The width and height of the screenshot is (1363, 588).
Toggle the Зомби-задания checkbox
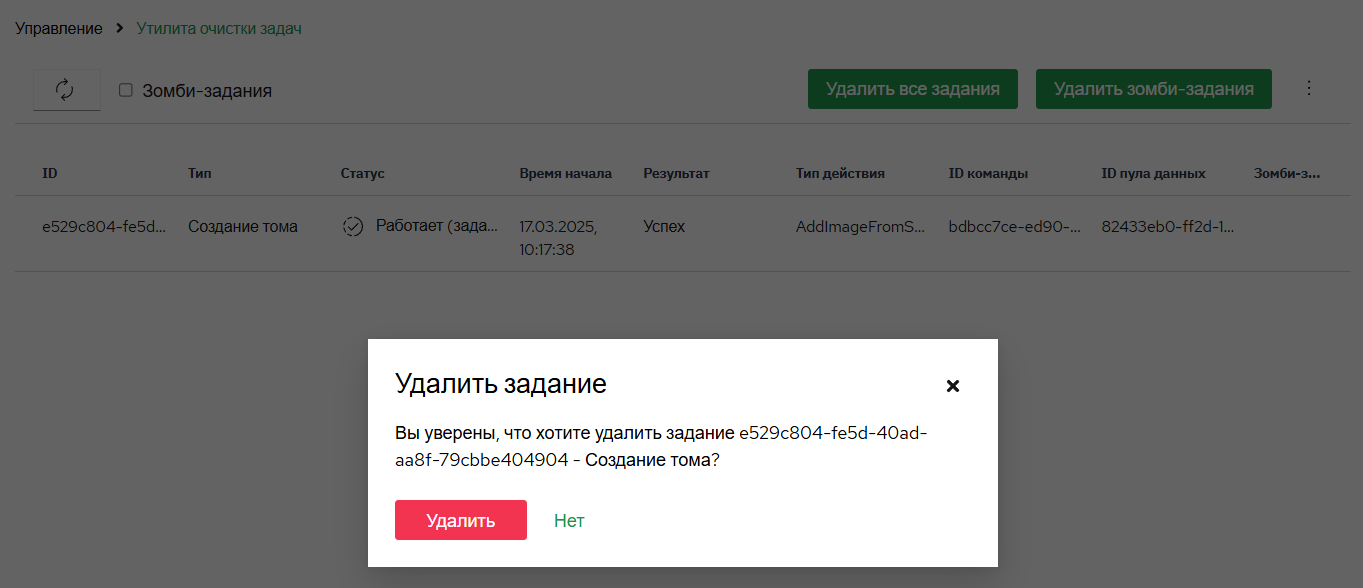[x=126, y=90]
